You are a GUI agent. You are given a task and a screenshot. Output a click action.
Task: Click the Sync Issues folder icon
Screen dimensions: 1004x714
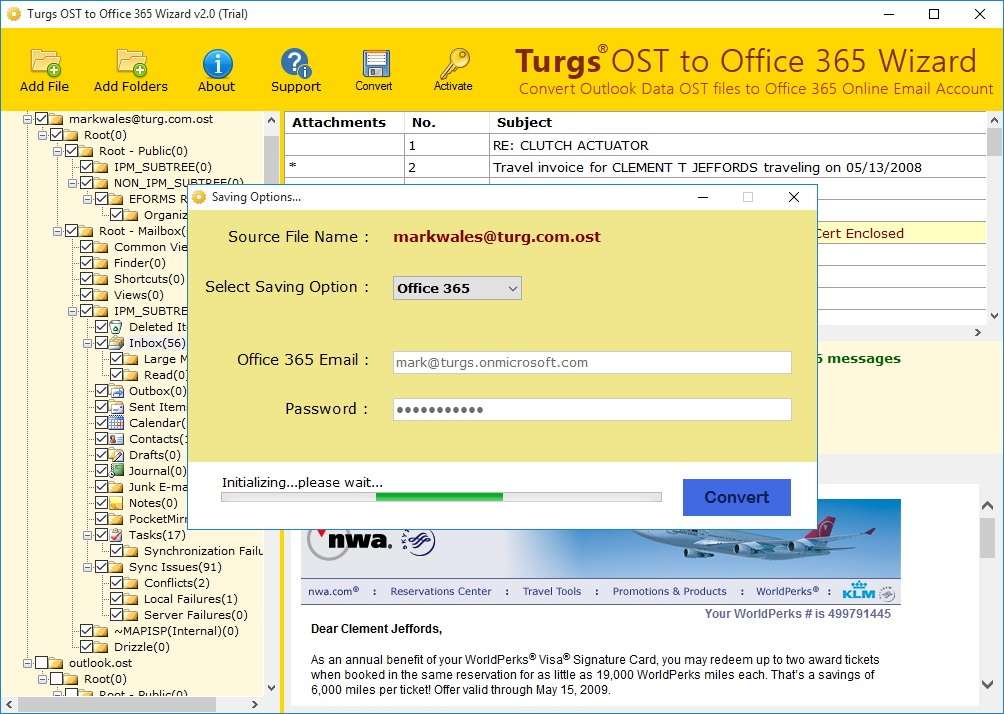117,567
